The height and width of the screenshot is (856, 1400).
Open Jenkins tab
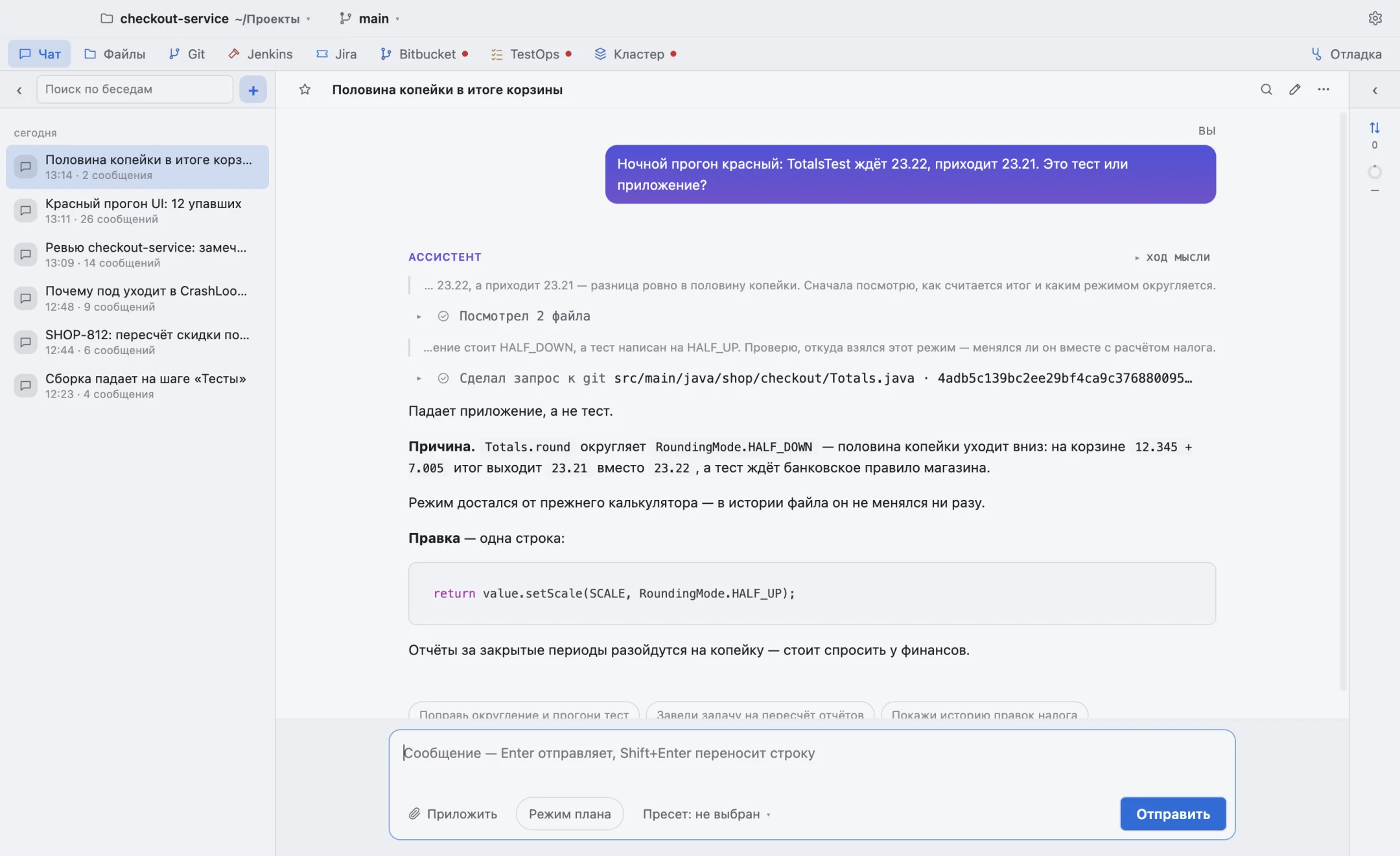point(260,54)
